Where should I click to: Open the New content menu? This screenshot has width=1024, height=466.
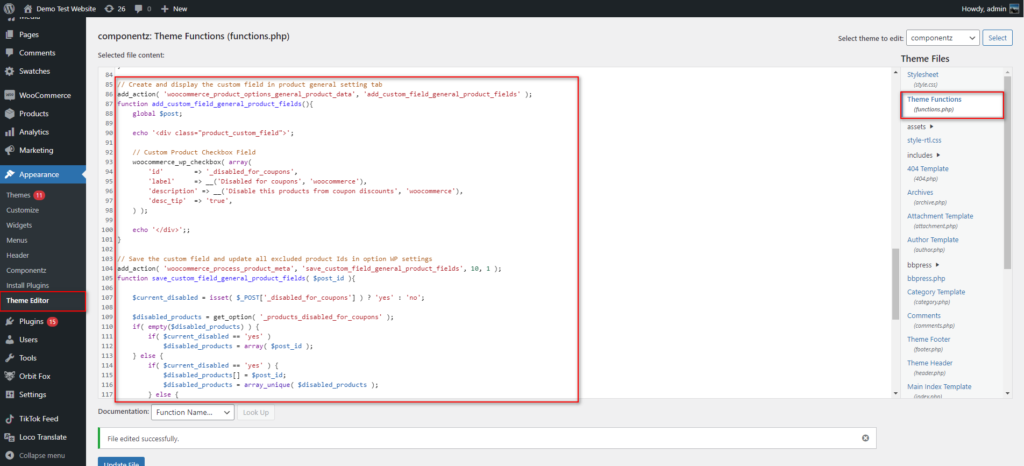coord(174,9)
